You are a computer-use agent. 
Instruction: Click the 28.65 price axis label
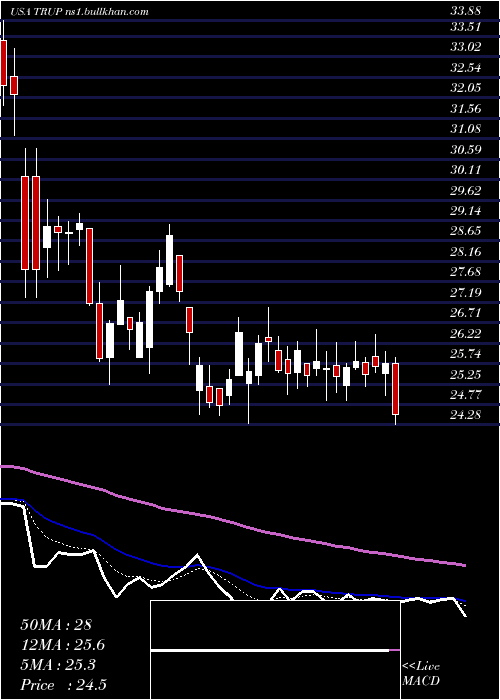(x=465, y=231)
